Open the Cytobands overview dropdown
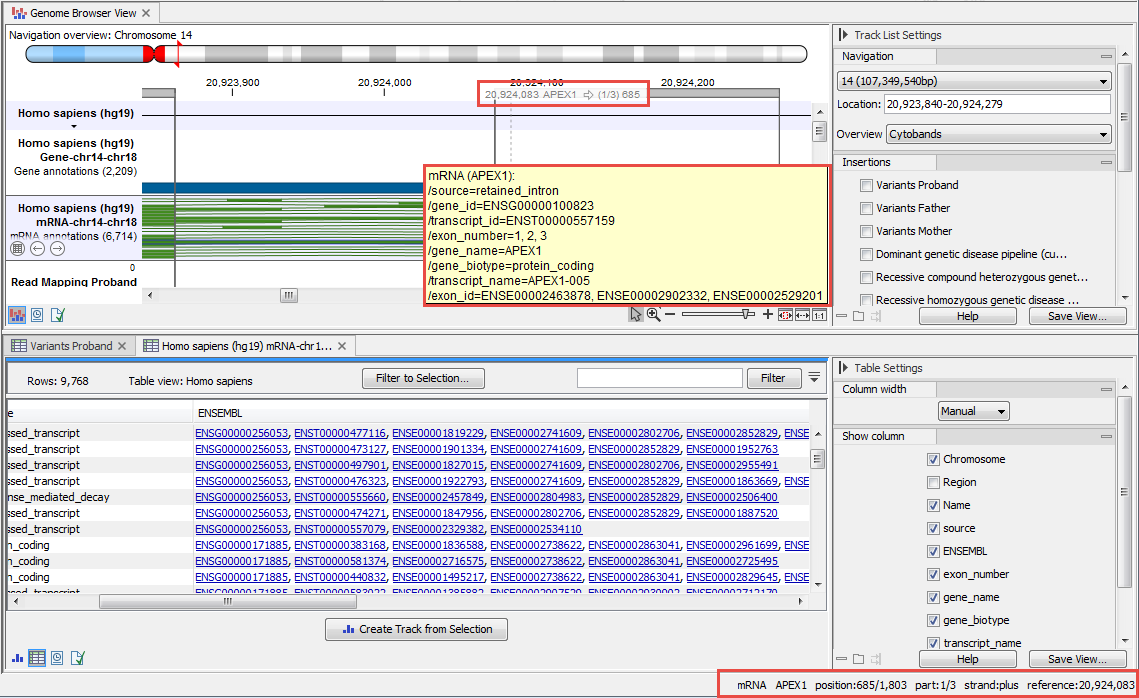Viewport: 1139px width, 698px height. [1000, 134]
